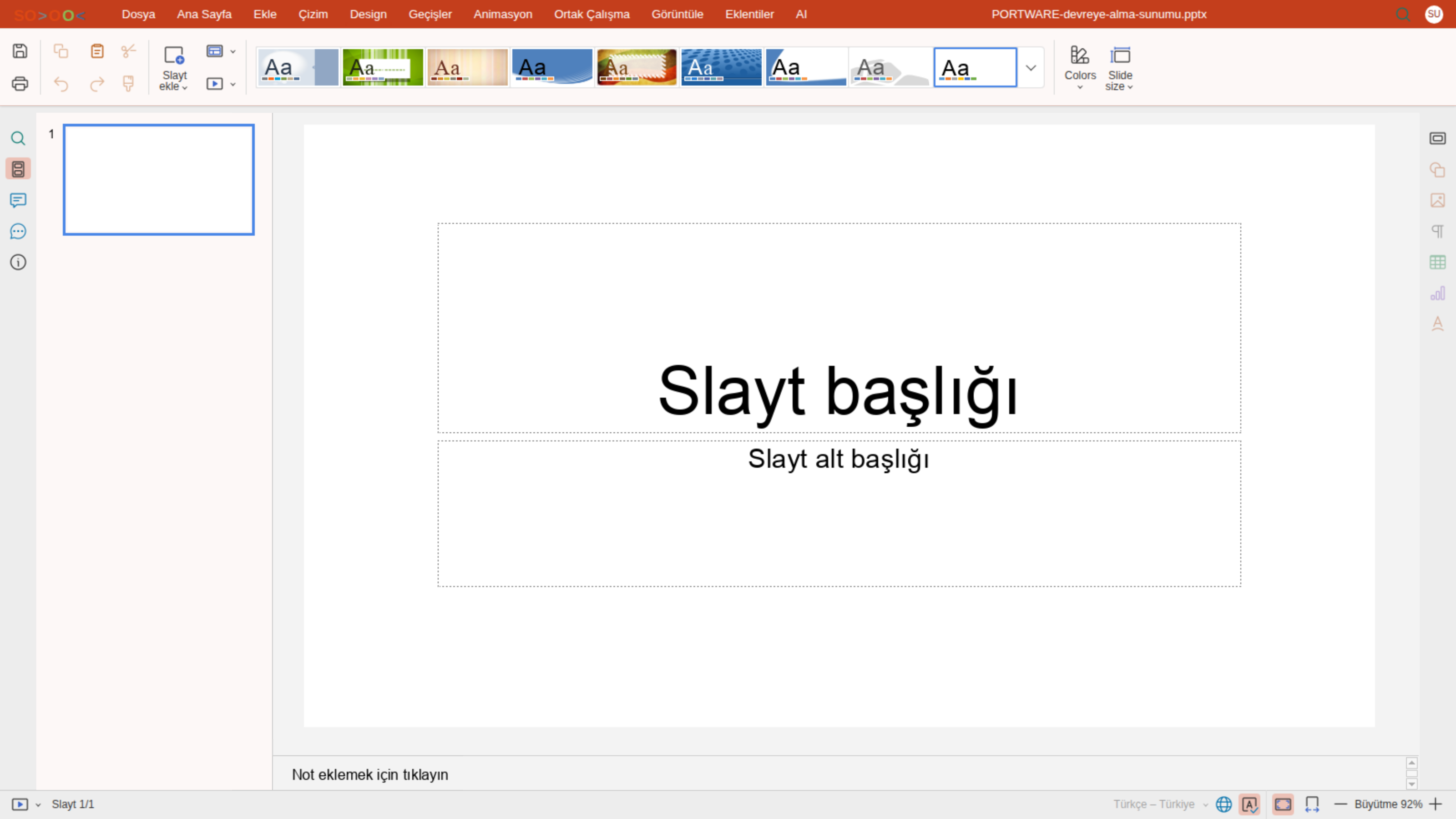Select the blank white theme

(x=976, y=67)
